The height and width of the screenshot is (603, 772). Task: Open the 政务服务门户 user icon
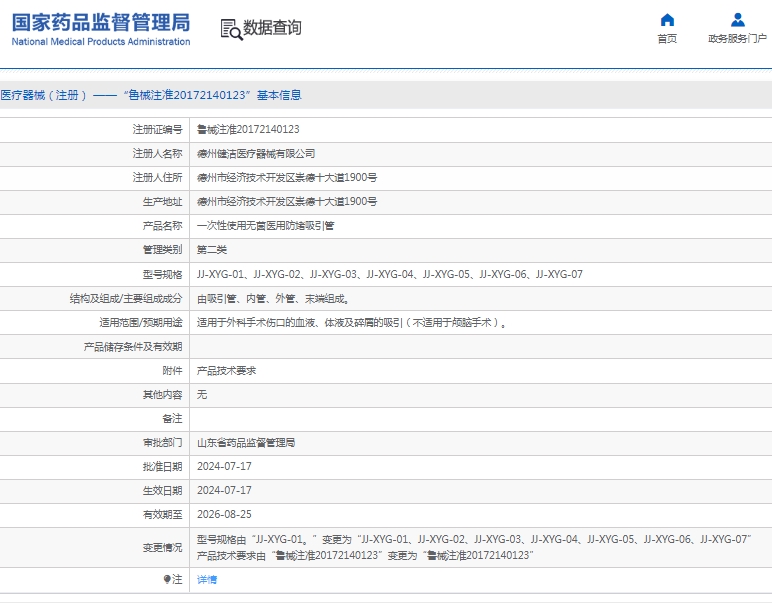(x=738, y=20)
